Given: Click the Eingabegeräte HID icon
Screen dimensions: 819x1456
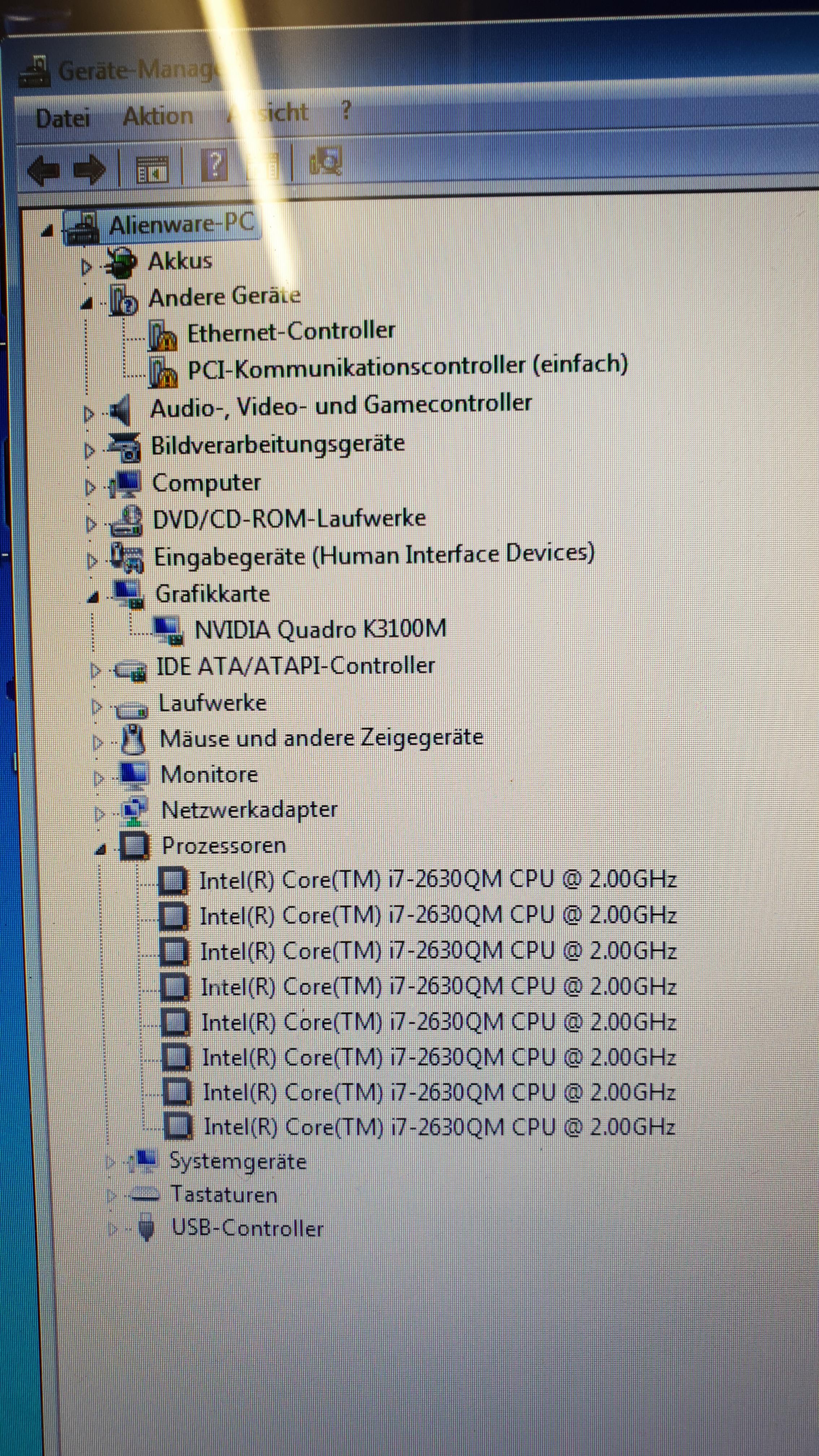Looking at the screenshot, I should tap(127, 558).
